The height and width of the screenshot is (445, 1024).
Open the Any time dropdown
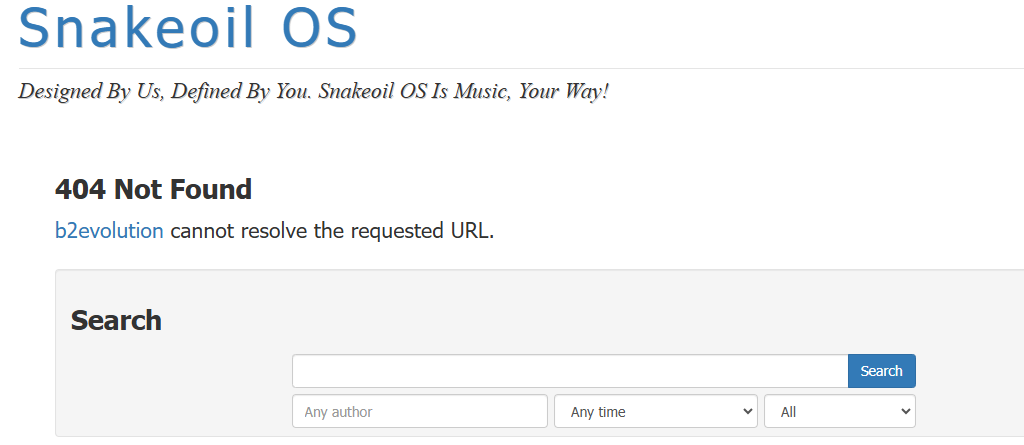coord(656,412)
